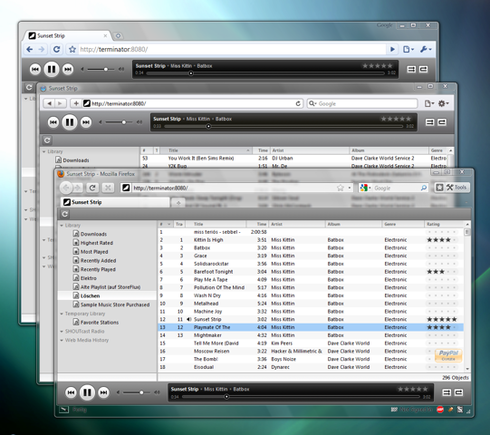The image size is (490, 435).
Task: Expand SHOUTcast Radio section in Firefox
Action: coord(62,331)
